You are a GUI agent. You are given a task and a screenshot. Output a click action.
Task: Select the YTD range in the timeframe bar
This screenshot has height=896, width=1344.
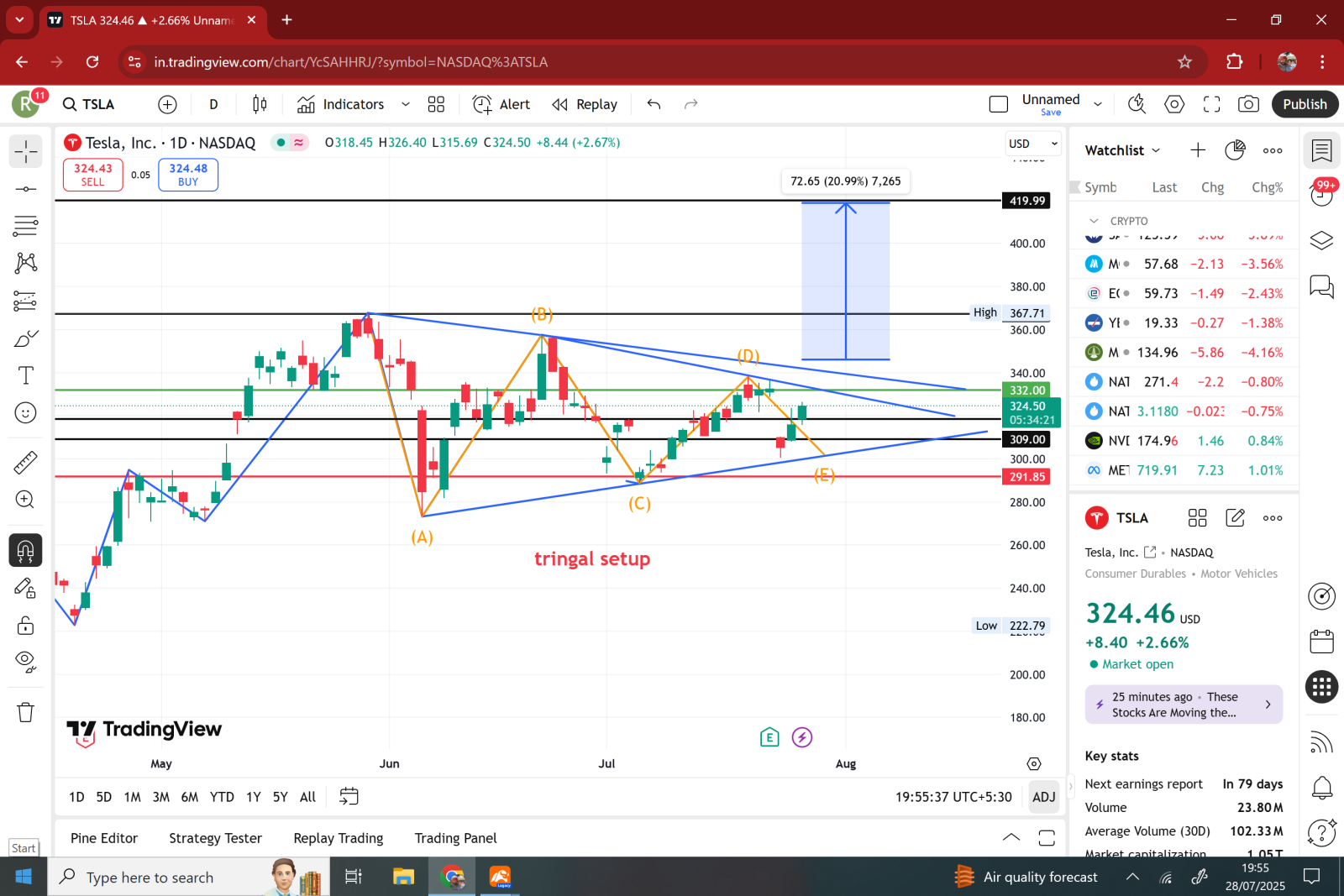tap(222, 796)
